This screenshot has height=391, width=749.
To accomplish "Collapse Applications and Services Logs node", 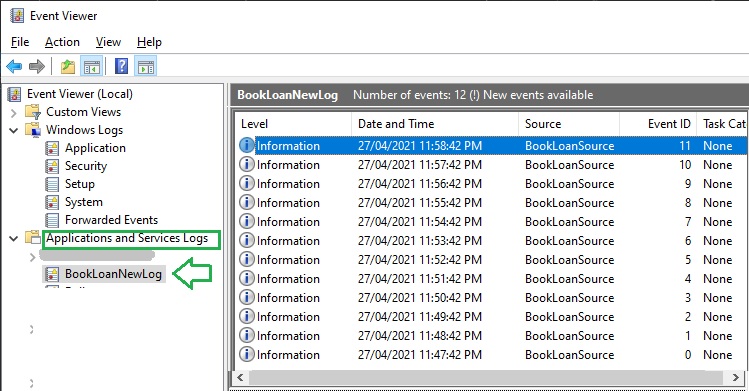I will [x=14, y=238].
